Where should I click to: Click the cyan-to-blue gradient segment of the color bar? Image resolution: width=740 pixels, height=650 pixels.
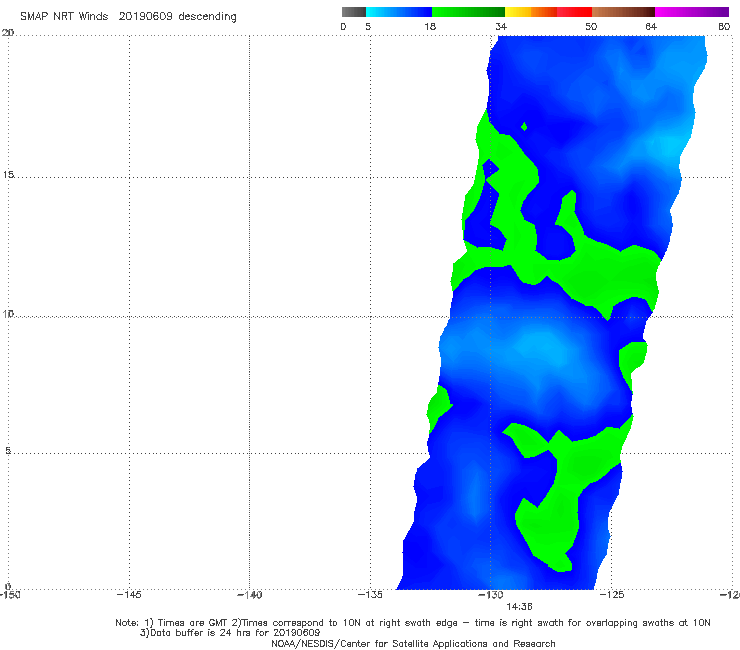tap(399, 12)
